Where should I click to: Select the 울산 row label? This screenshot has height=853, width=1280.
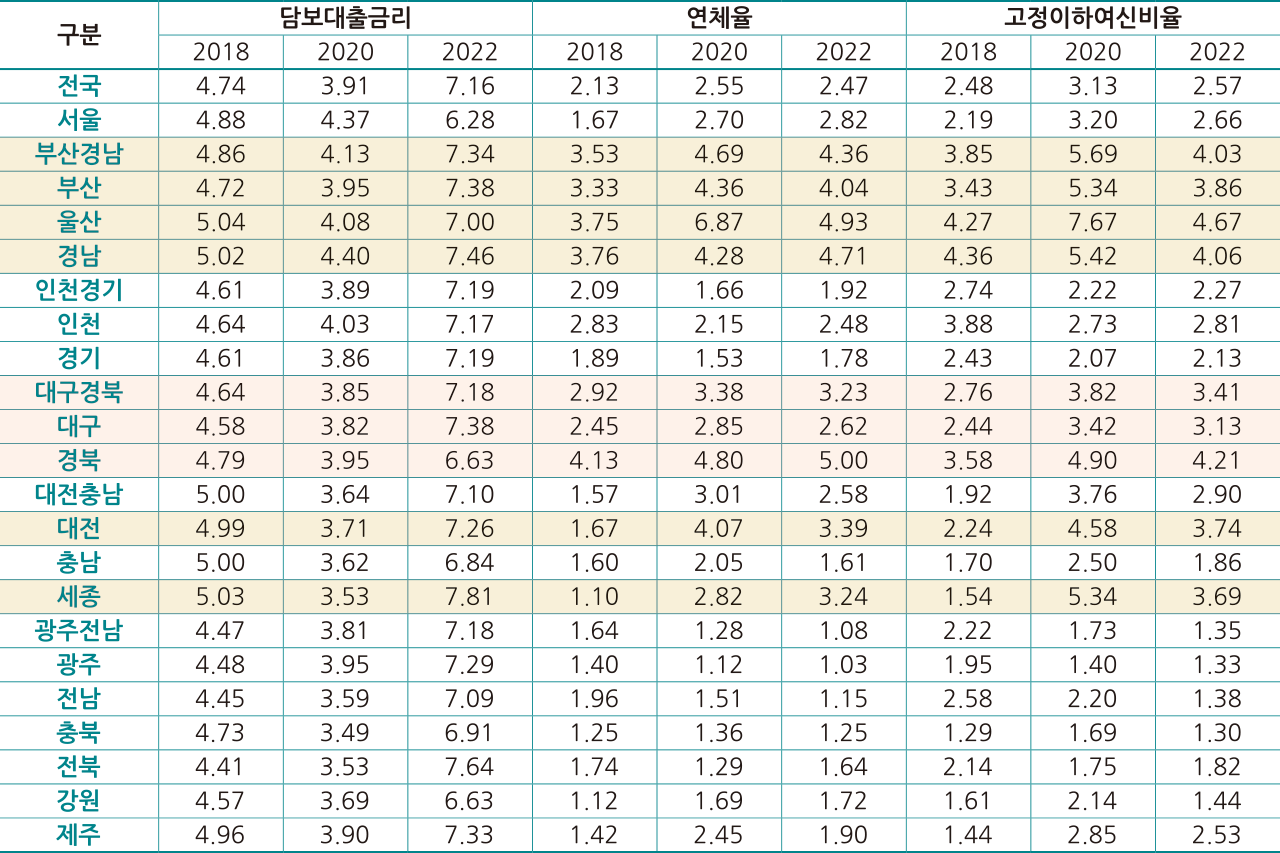(79, 222)
